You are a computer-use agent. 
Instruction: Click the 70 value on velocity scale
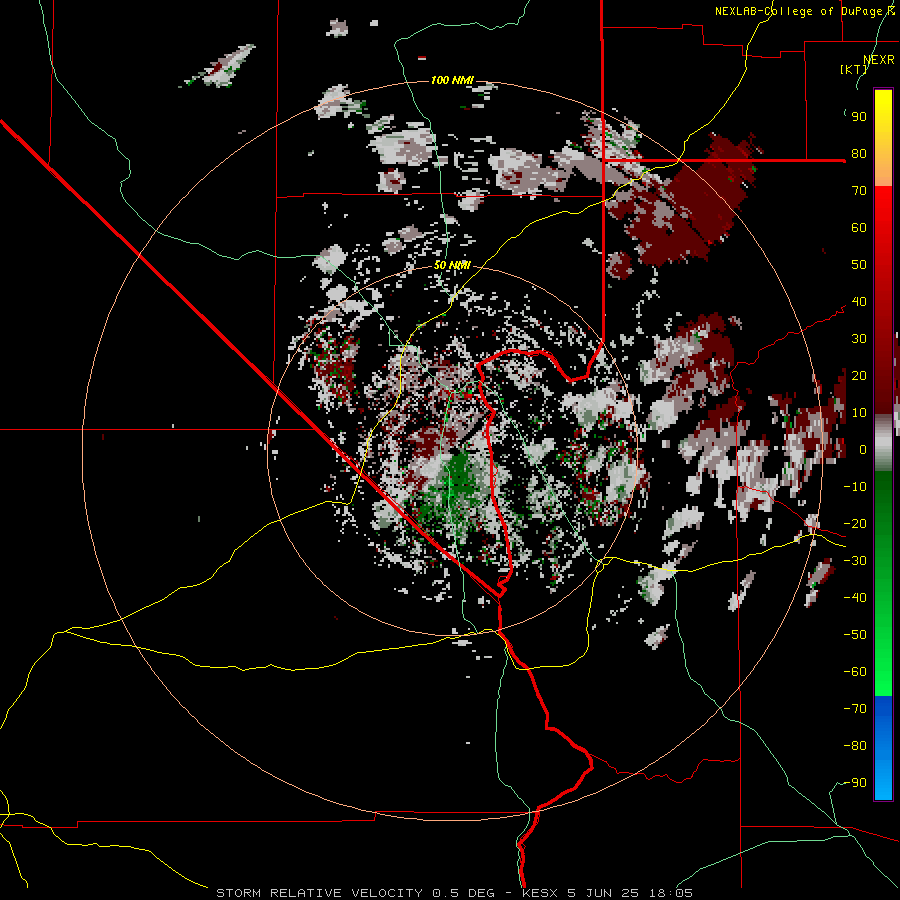859,191
